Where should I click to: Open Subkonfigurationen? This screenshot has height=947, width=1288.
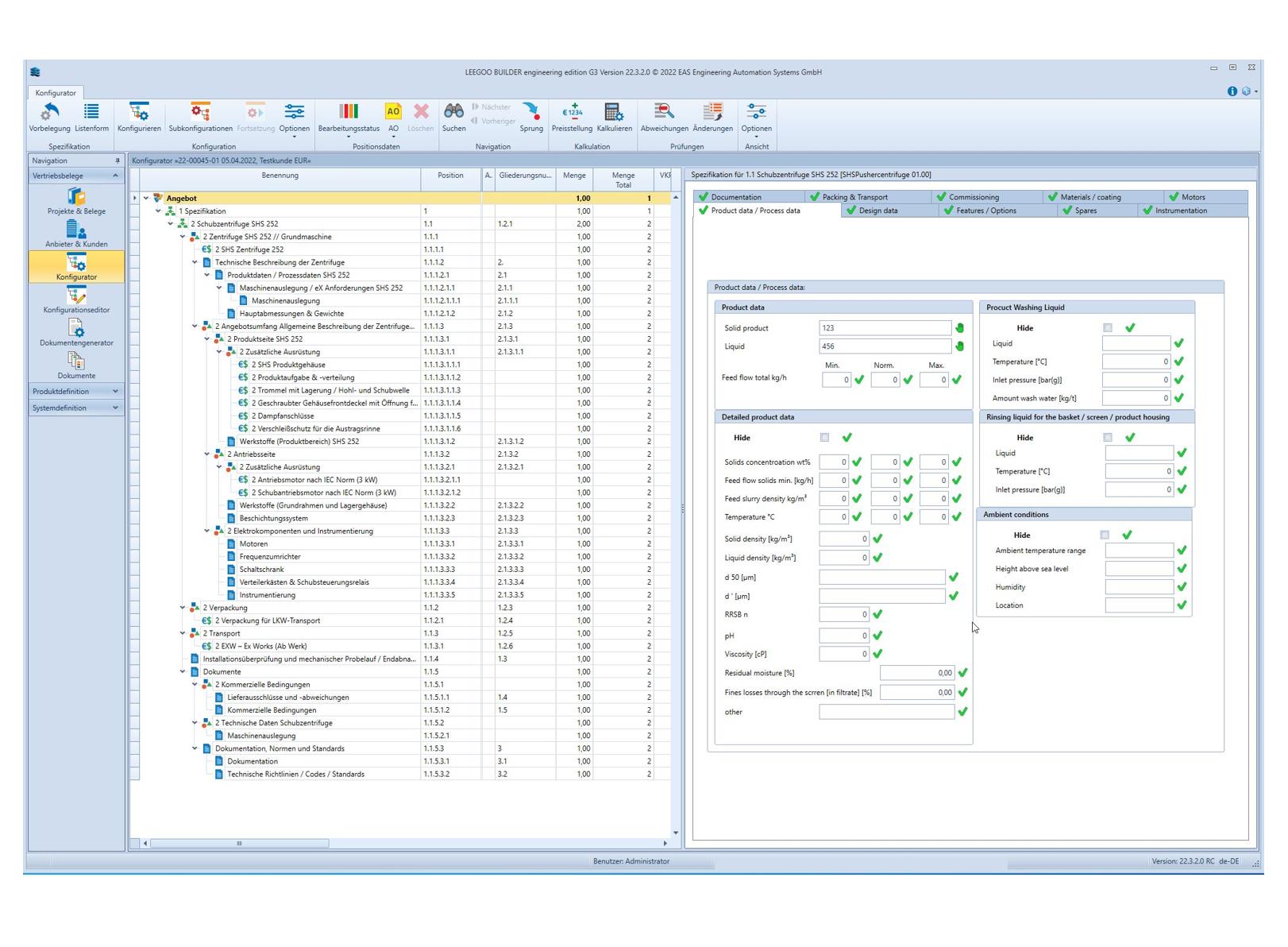[199, 118]
